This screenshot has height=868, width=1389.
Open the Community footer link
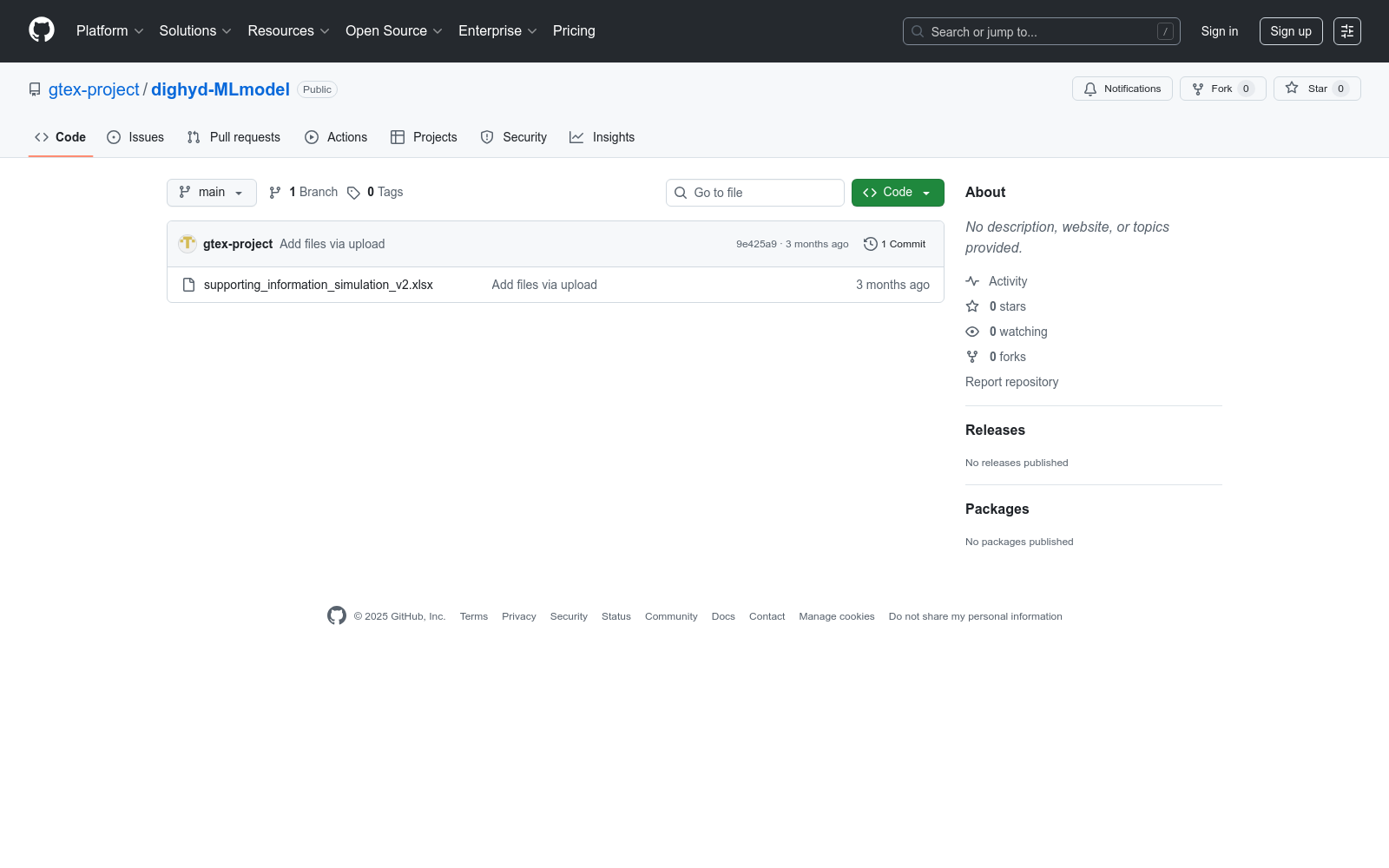[671, 616]
